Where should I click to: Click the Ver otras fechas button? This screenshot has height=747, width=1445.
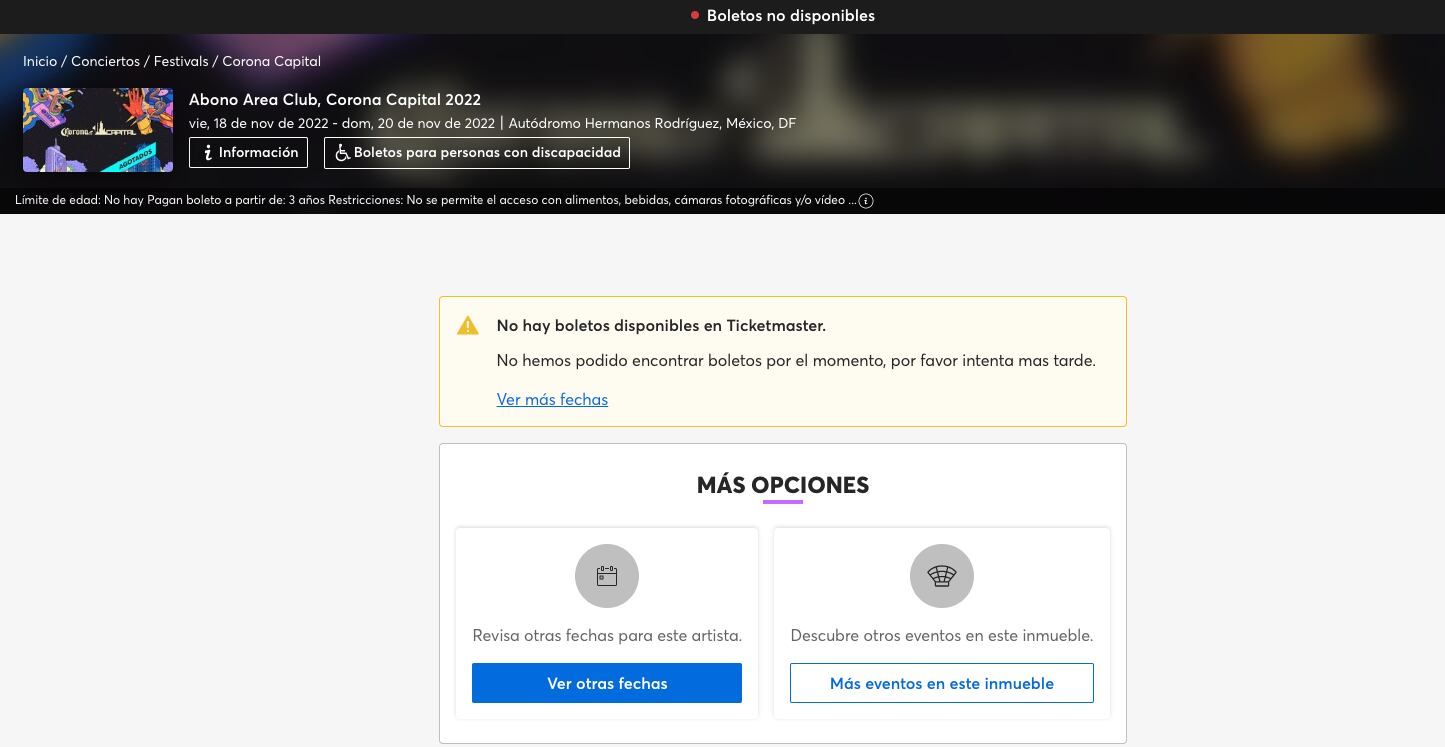607,683
